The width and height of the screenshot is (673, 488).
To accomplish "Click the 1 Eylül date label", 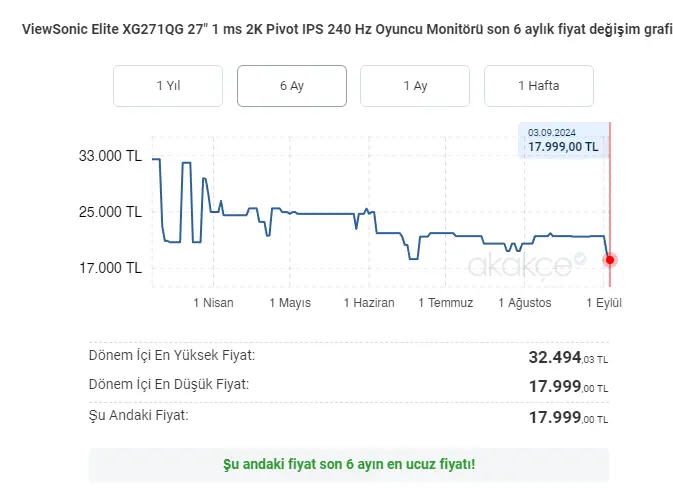I will pyautogui.click(x=604, y=303).
